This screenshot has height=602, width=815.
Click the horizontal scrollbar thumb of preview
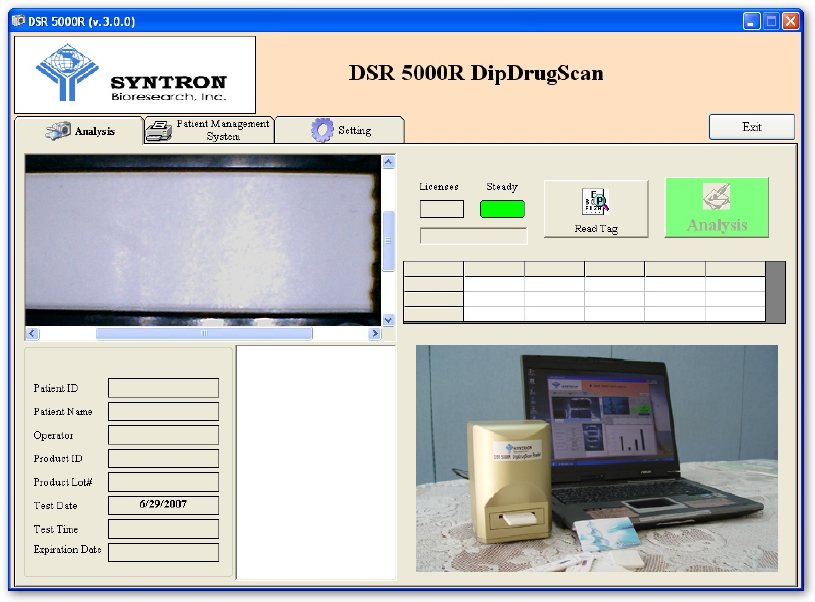tap(204, 333)
